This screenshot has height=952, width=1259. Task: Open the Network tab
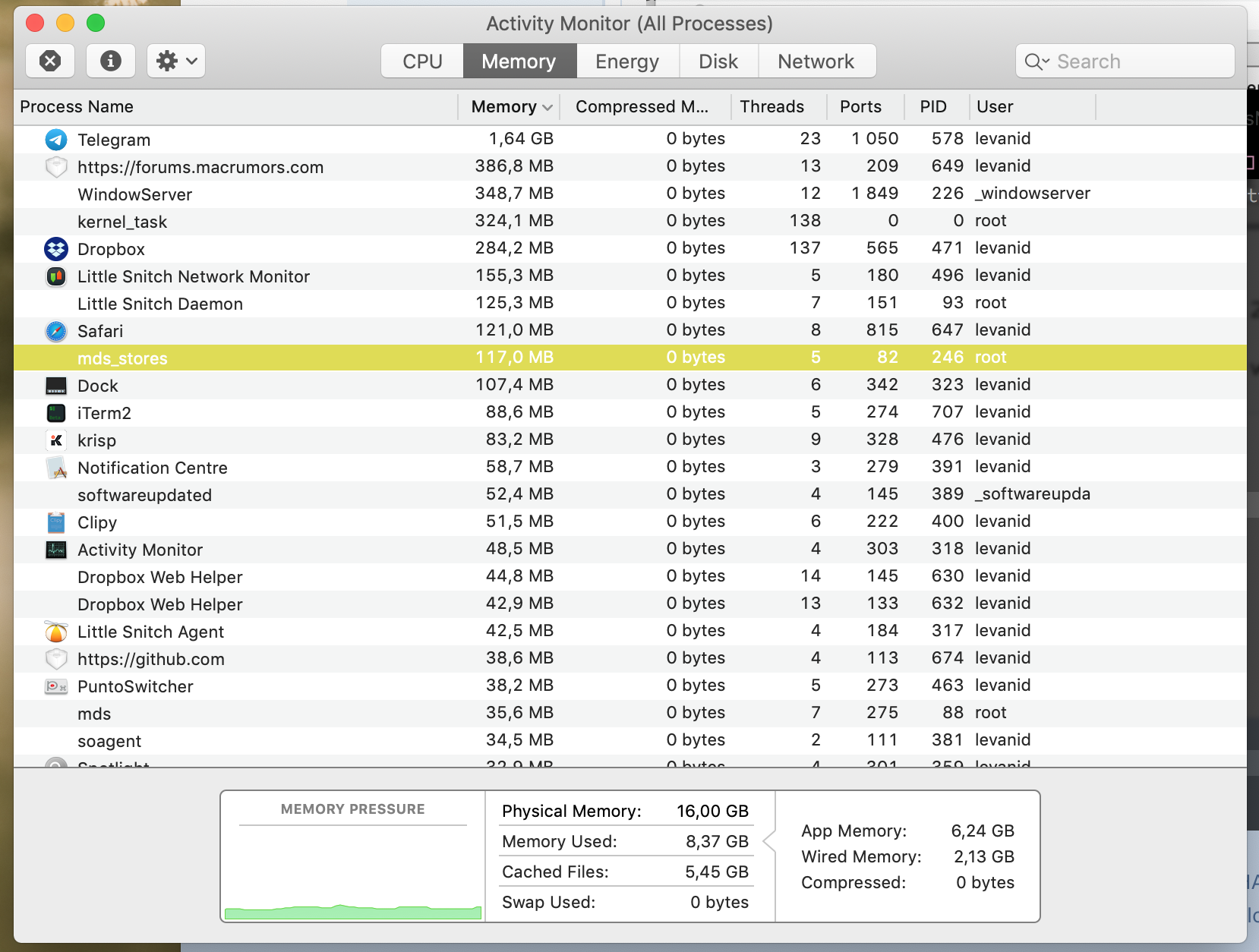point(816,61)
